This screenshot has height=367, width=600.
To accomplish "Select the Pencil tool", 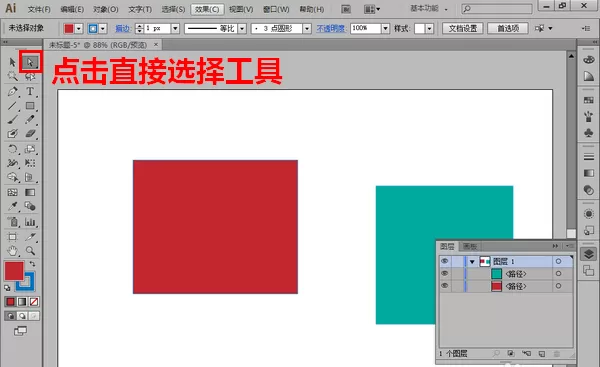I will [30, 119].
